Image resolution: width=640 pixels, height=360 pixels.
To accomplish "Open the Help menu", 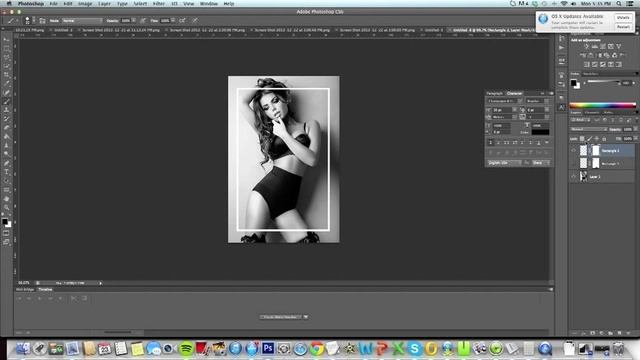I will tap(229, 4).
